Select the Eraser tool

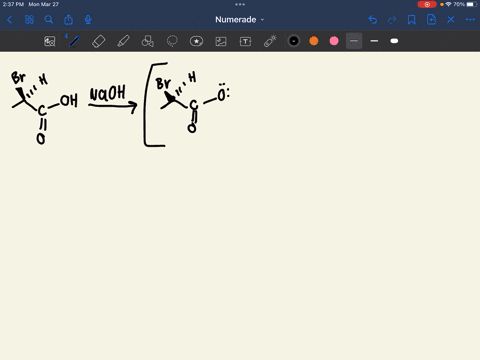coord(98,41)
